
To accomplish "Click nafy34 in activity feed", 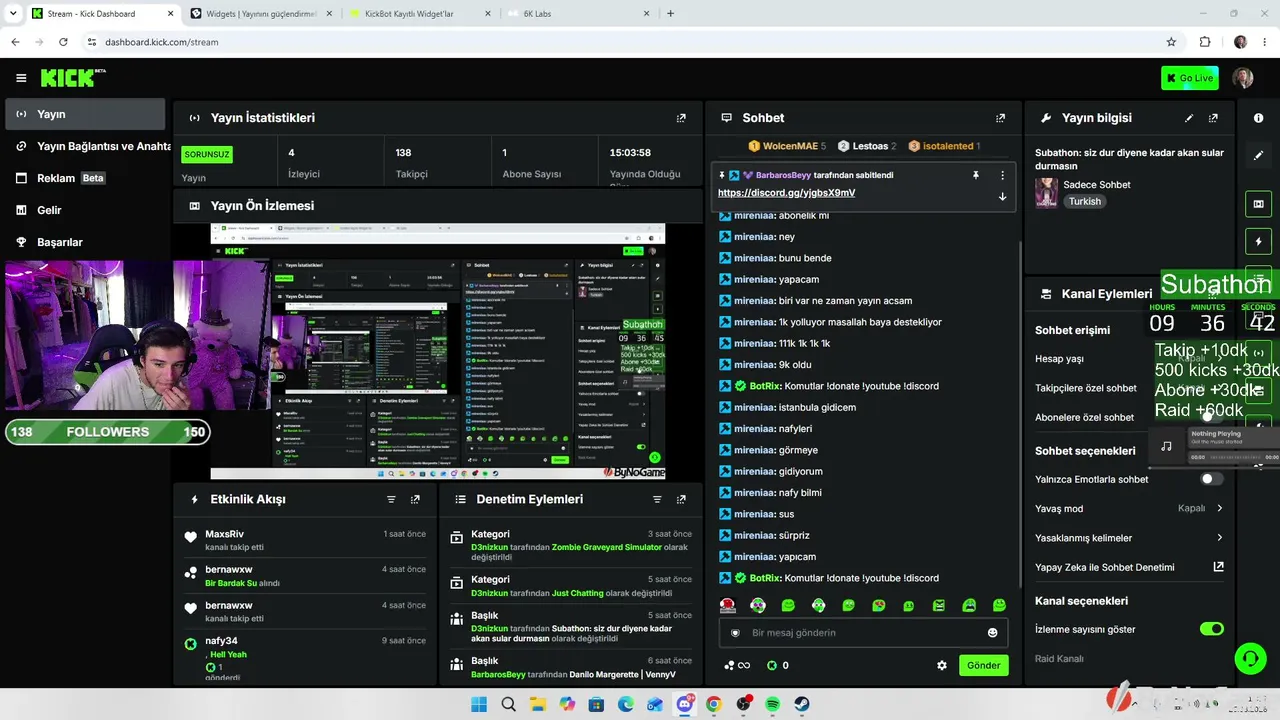I will [221, 641].
